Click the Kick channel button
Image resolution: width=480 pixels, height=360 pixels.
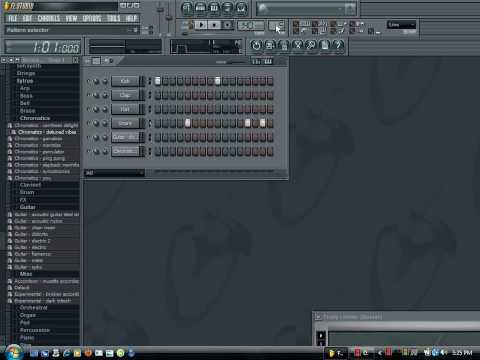[125, 81]
